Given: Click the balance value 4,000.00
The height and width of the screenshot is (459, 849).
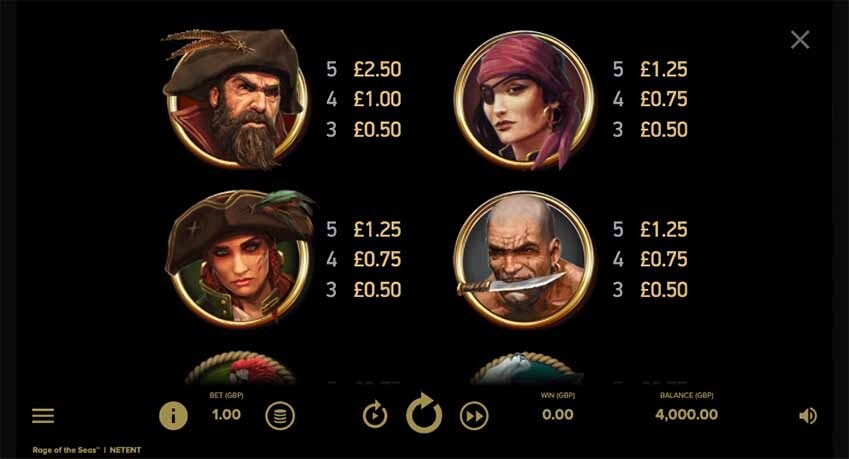Looking at the screenshot, I should point(687,415).
